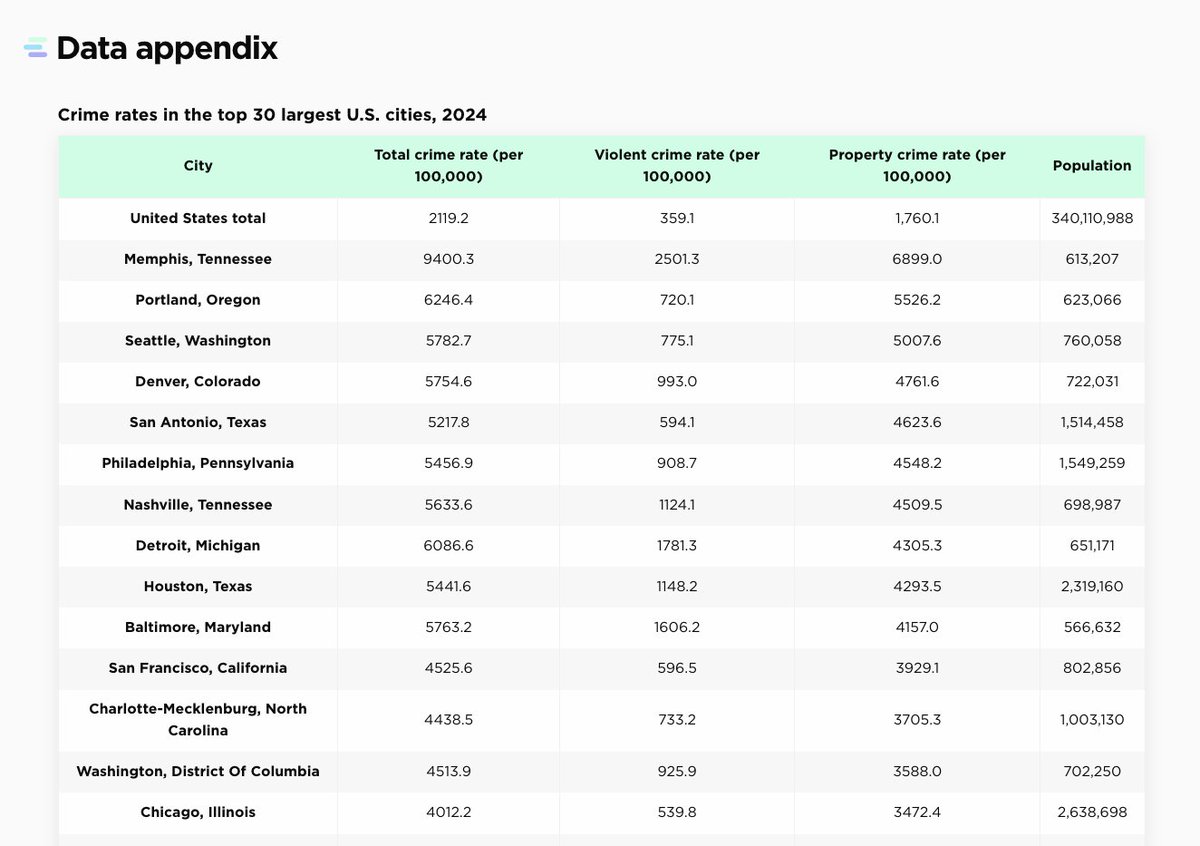Click Detroit total crime rate 6086.6
The image size is (1200, 846).
point(448,546)
